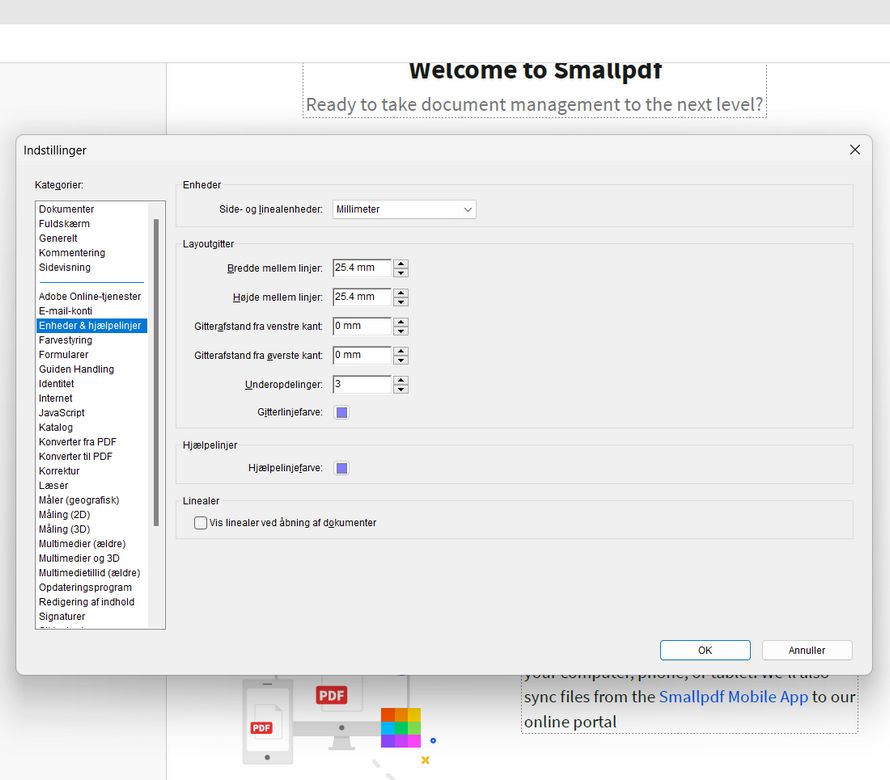Open the Side- og linealenheder dropdown

pos(404,209)
